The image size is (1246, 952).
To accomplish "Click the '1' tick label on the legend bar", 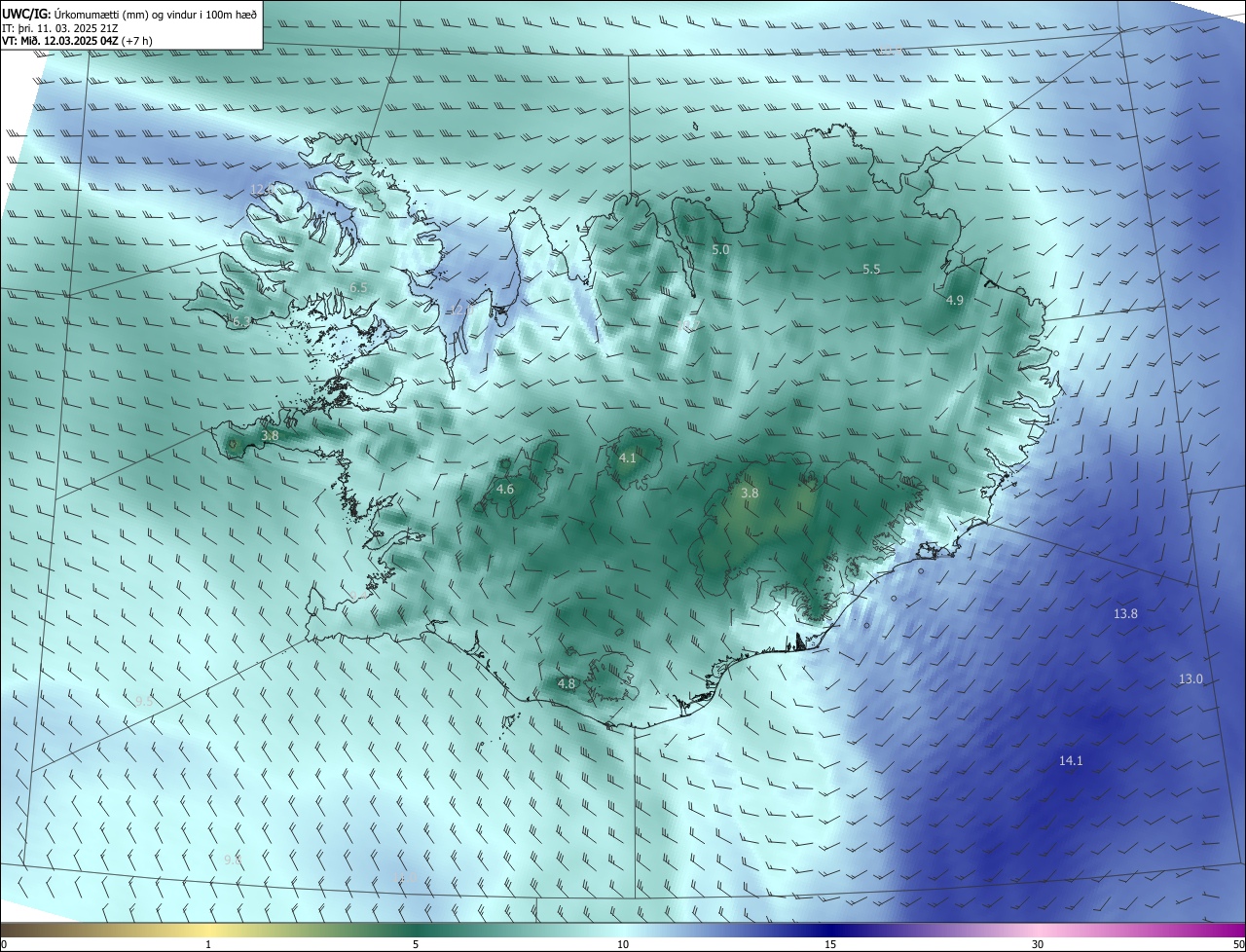I will point(208,945).
